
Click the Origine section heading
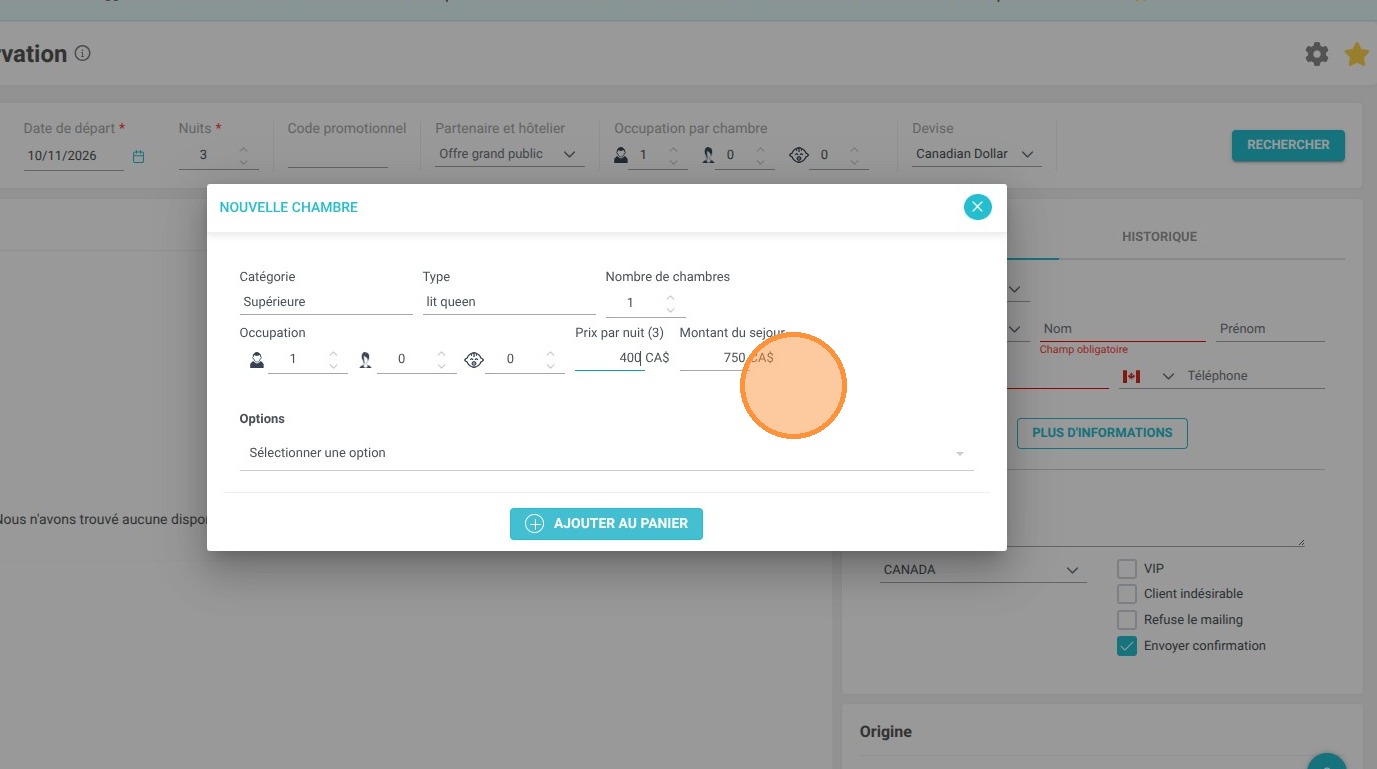(886, 732)
